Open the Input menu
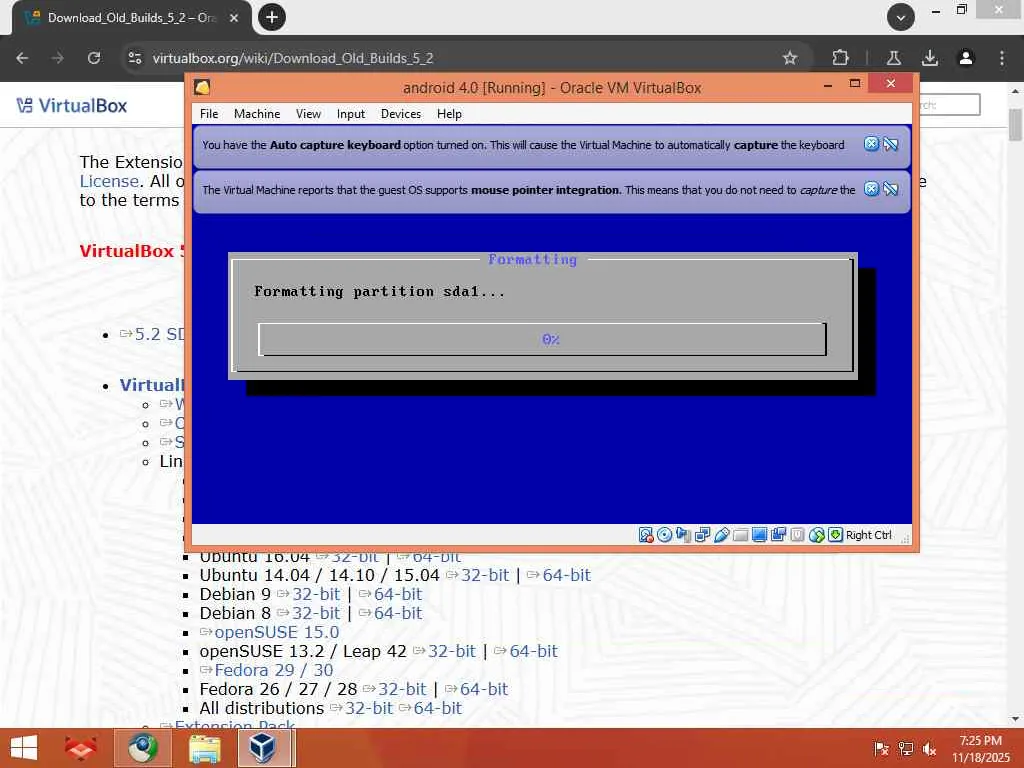This screenshot has width=1024, height=768. coord(351,114)
